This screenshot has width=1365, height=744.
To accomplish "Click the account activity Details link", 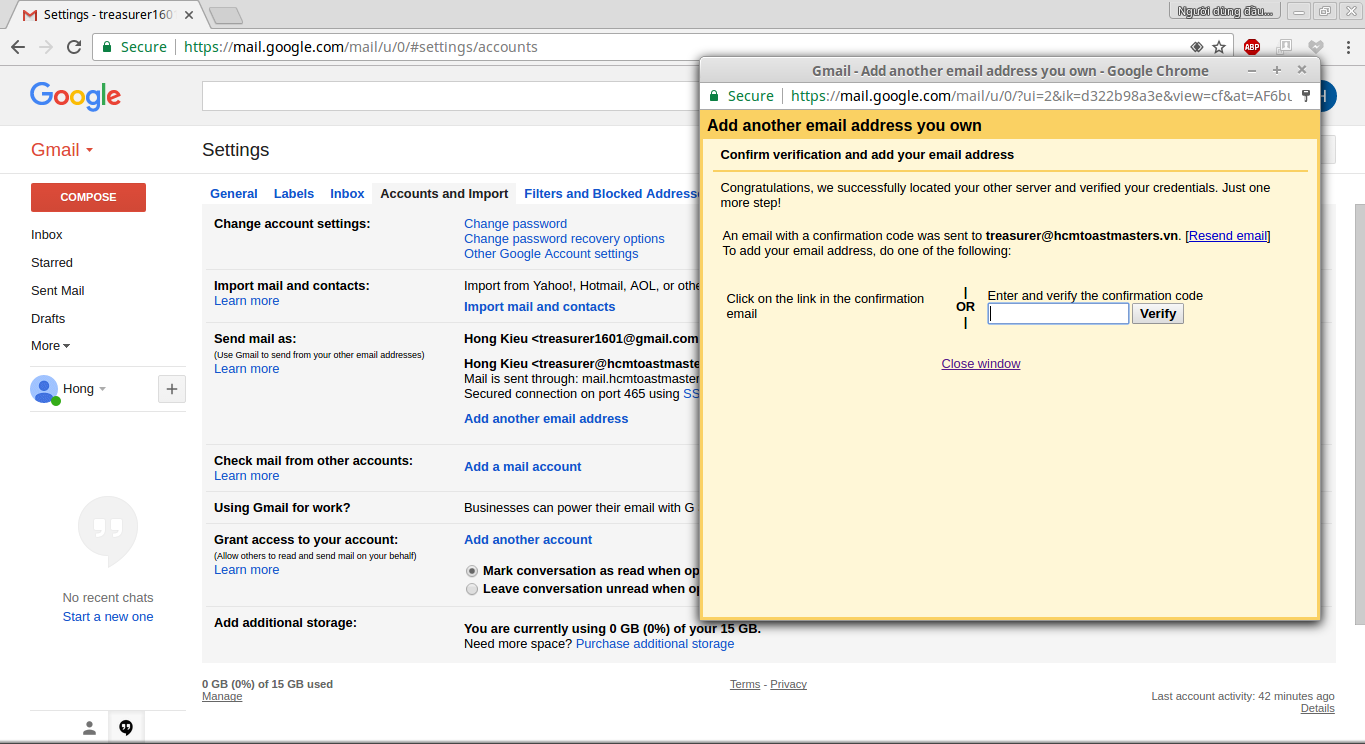I will [1317, 709].
